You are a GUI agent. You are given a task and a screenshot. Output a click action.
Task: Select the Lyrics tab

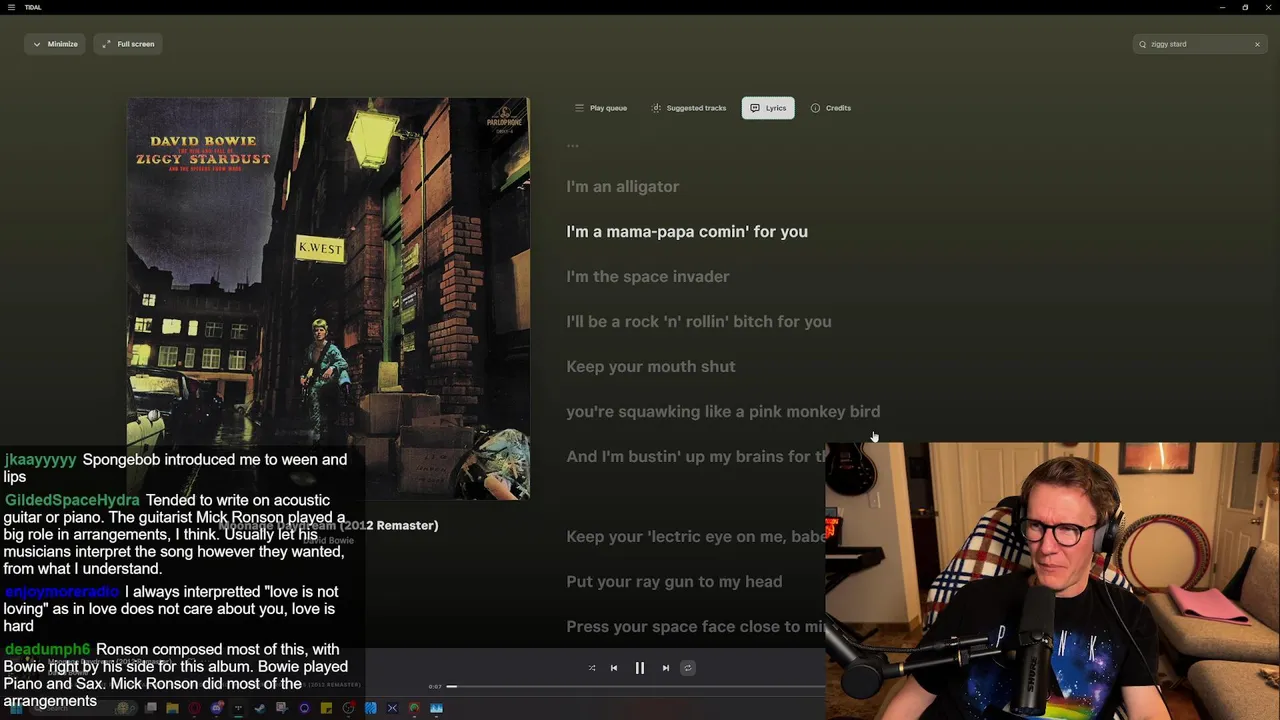coord(768,108)
